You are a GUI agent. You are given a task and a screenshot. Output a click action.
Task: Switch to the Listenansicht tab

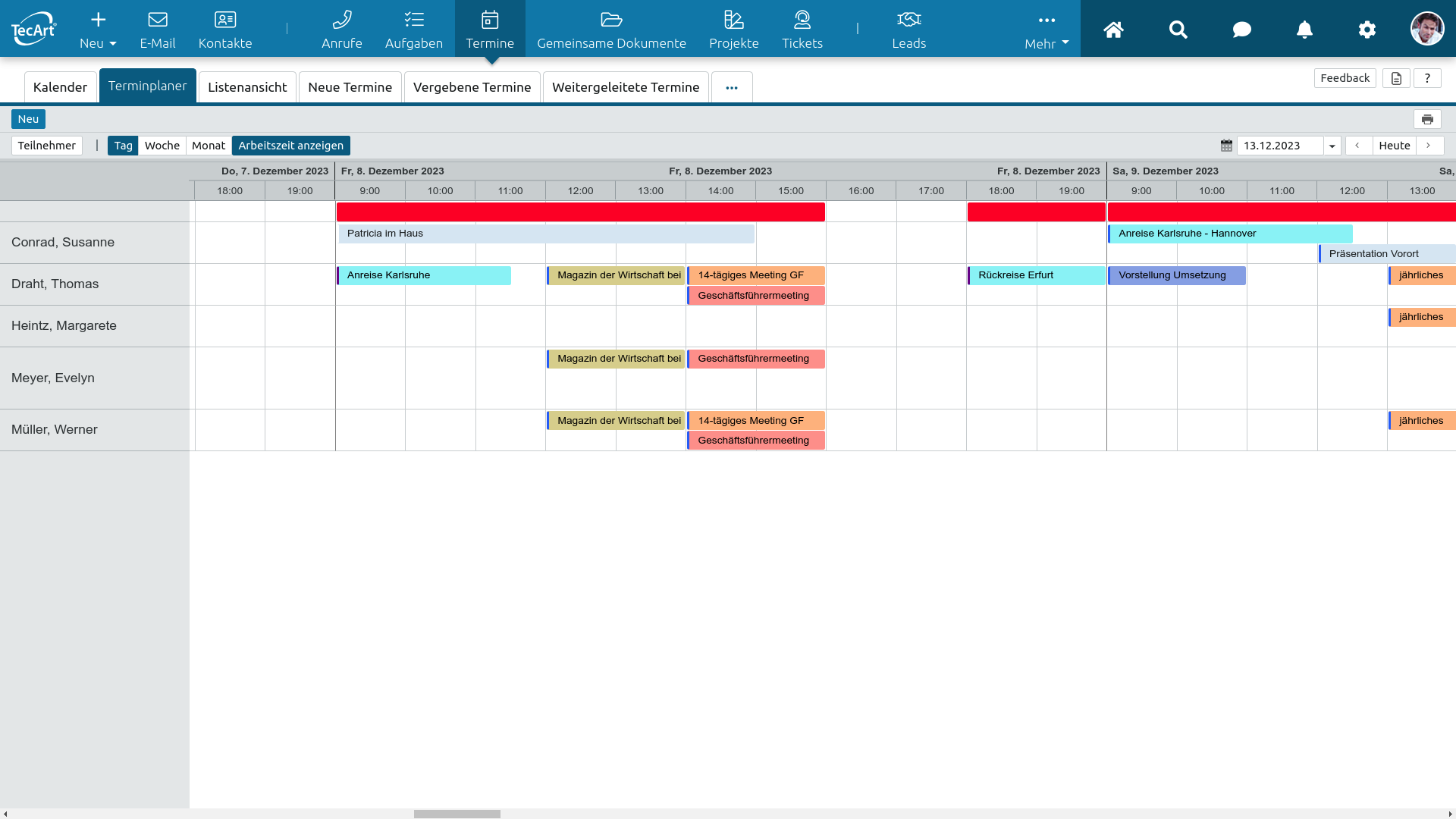tap(247, 87)
